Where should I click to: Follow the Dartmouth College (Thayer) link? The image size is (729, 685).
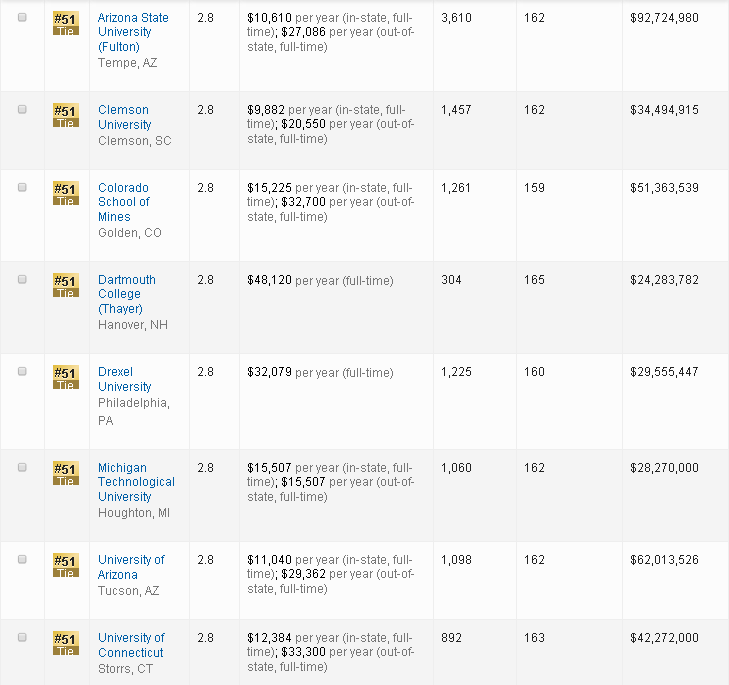pyautogui.click(x=126, y=294)
